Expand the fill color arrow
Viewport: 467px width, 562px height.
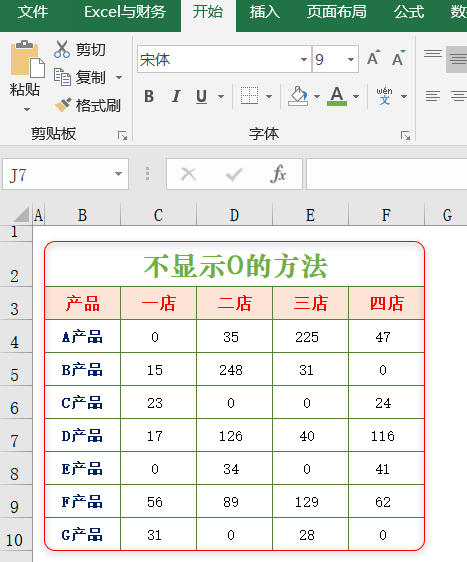pos(317,96)
